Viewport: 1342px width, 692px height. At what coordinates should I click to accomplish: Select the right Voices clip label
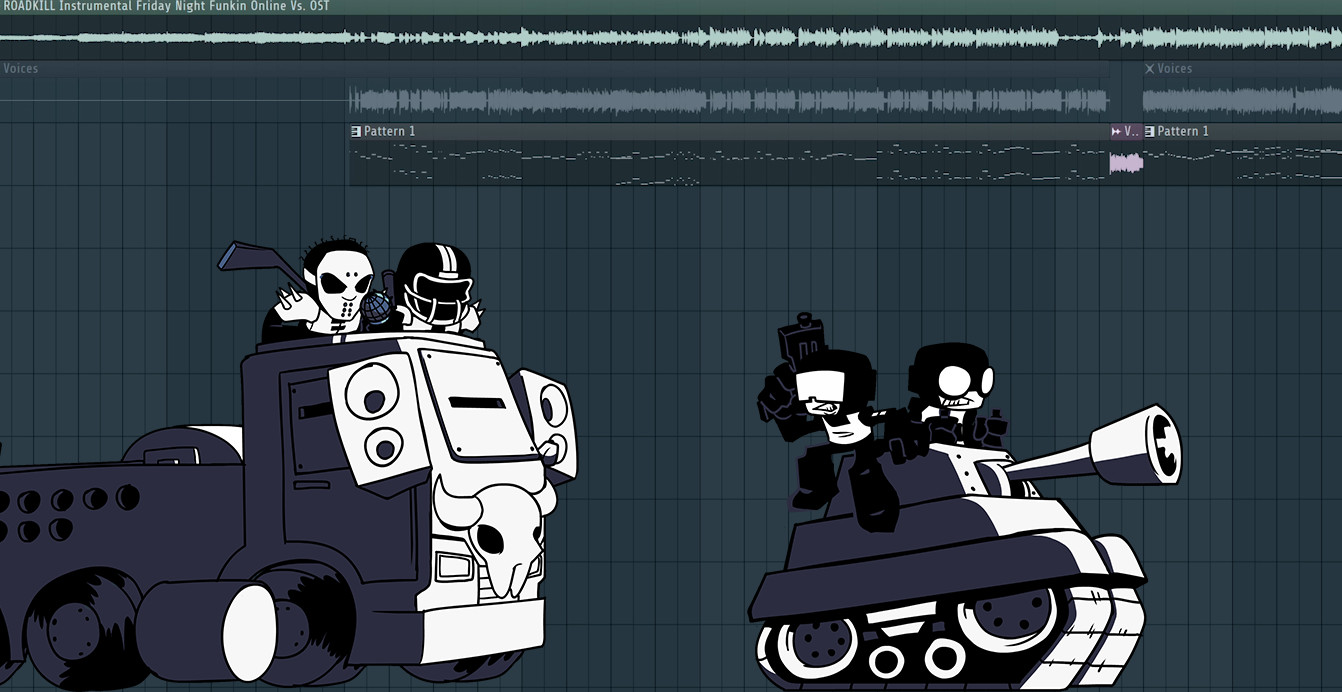tap(1176, 68)
